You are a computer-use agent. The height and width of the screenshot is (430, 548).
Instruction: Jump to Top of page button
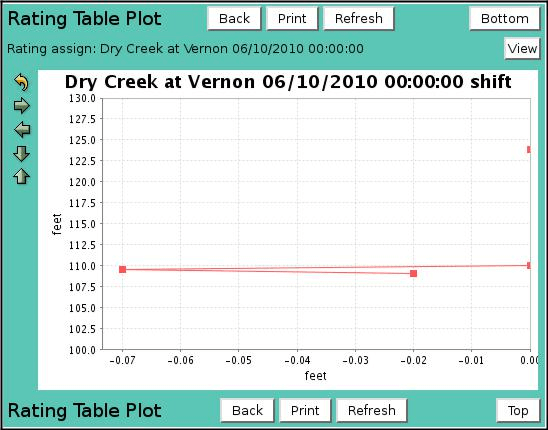(x=518, y=410)
